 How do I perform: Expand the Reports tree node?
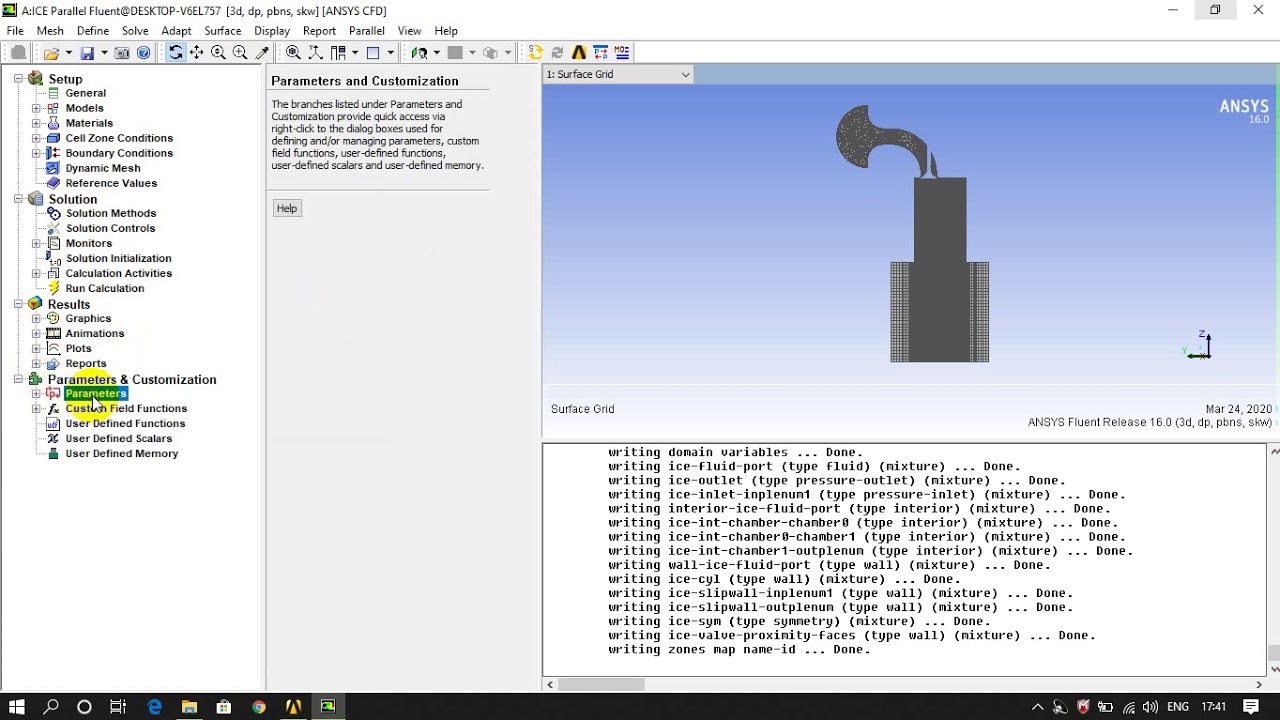pos(36,363)
